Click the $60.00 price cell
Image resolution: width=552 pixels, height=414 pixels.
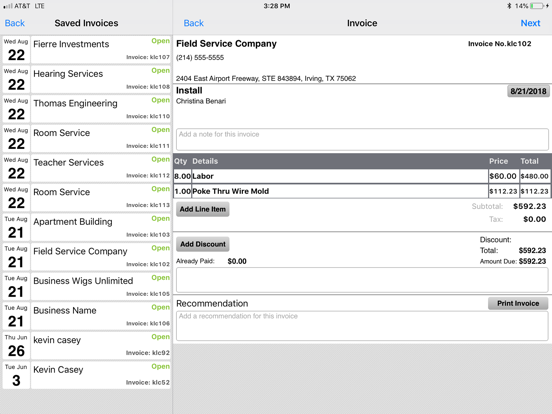(503, 176)
